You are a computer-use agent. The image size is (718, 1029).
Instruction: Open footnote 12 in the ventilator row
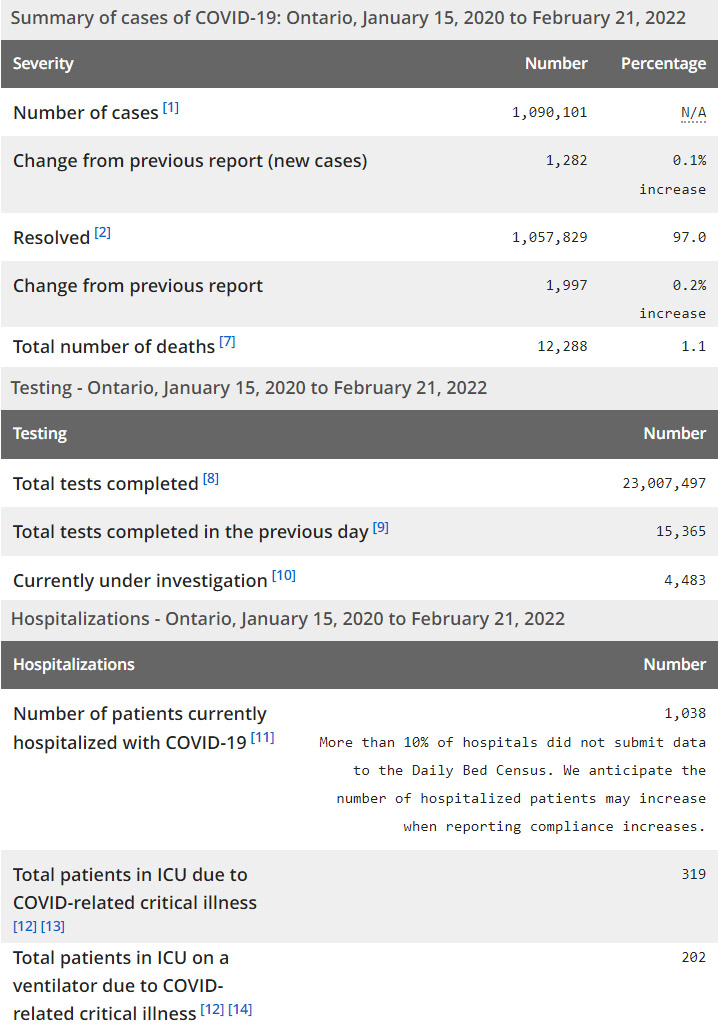pos(212,1009)
